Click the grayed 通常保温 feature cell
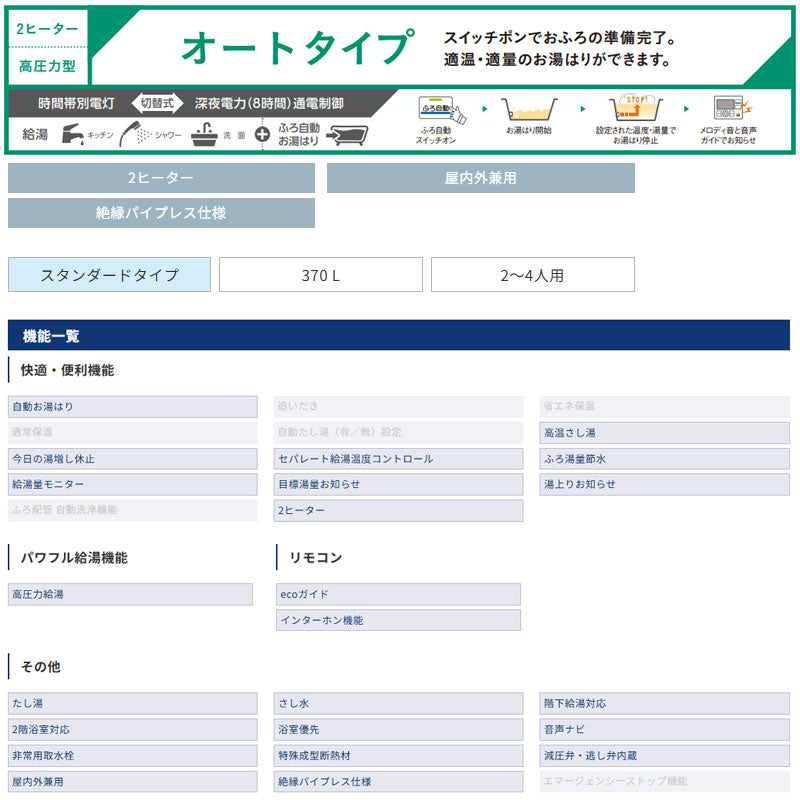 click(x=133, y=433)
